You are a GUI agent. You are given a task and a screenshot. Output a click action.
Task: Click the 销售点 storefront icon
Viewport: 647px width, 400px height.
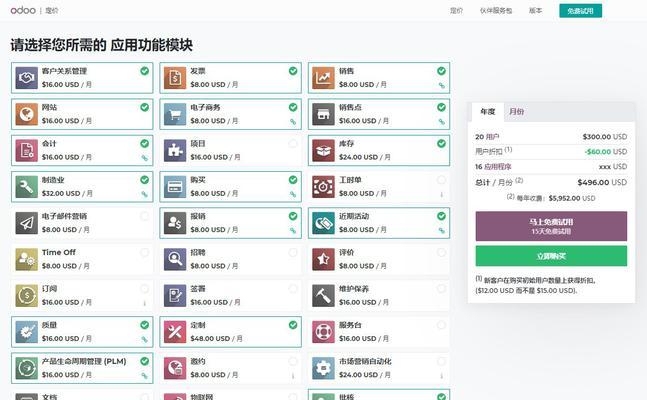(x=324, y=114)
